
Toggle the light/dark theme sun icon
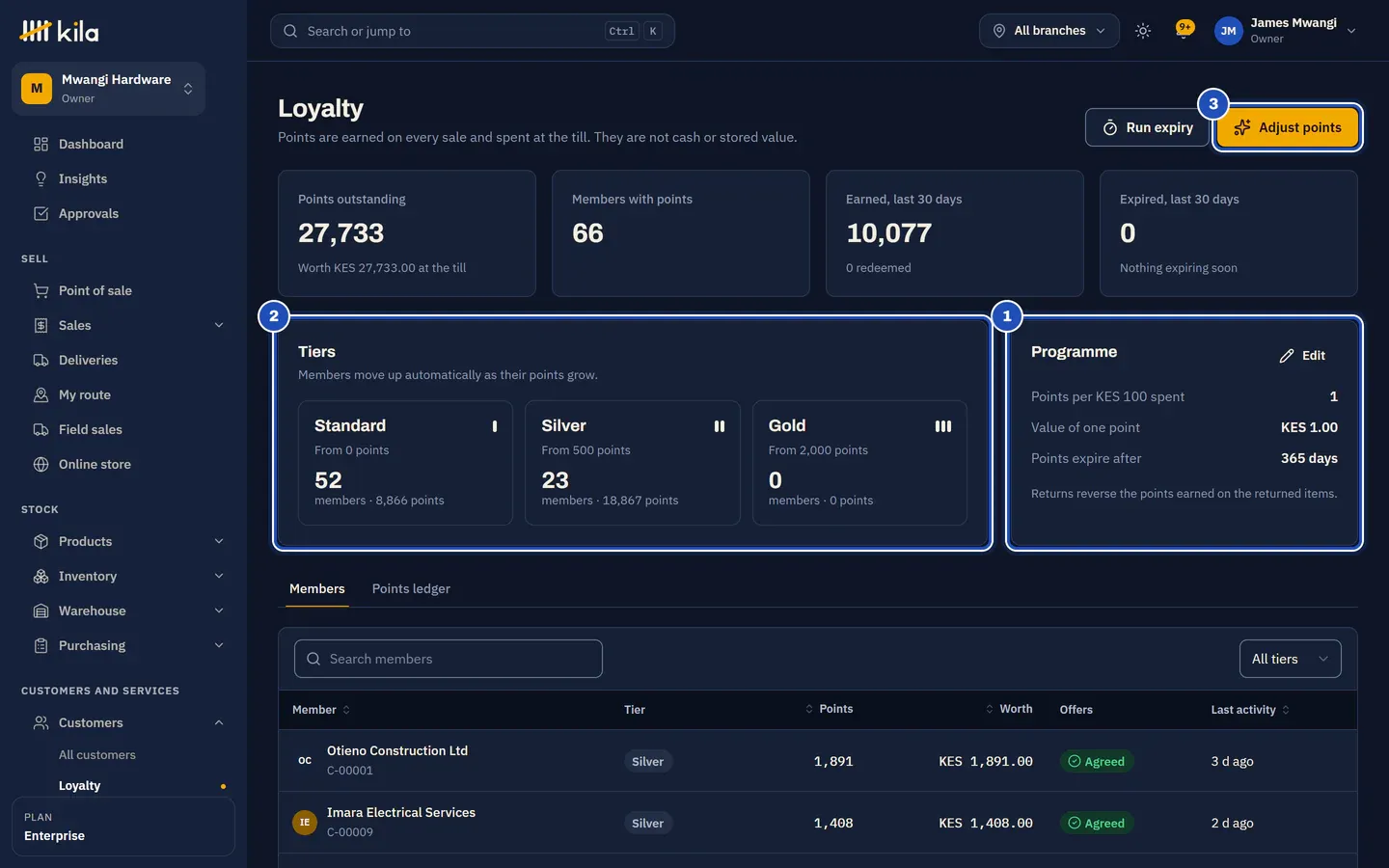point(1143,31)
